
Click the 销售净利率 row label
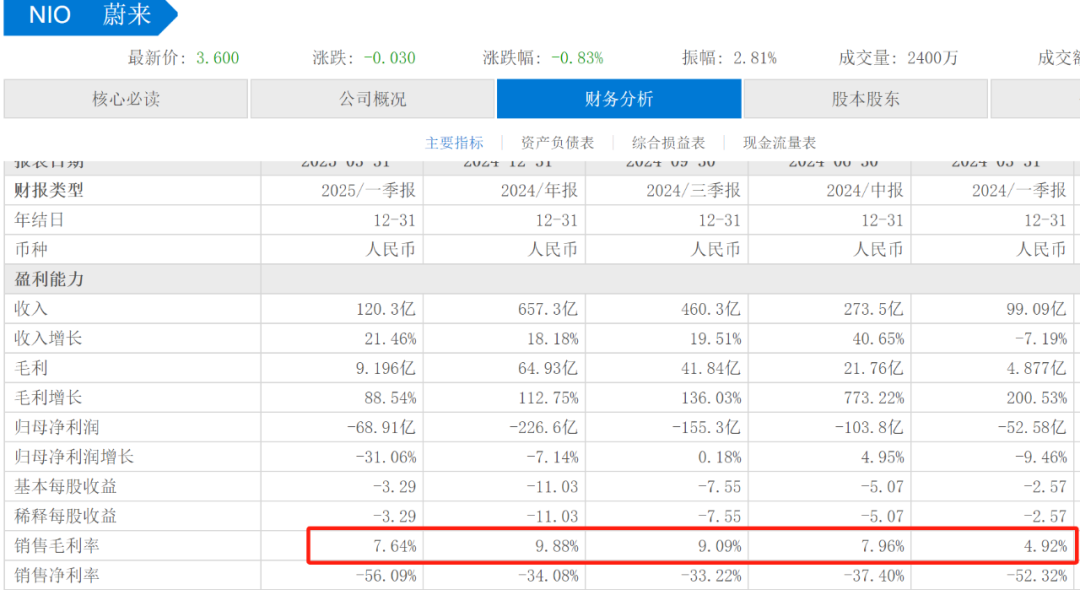pos(57,575)
